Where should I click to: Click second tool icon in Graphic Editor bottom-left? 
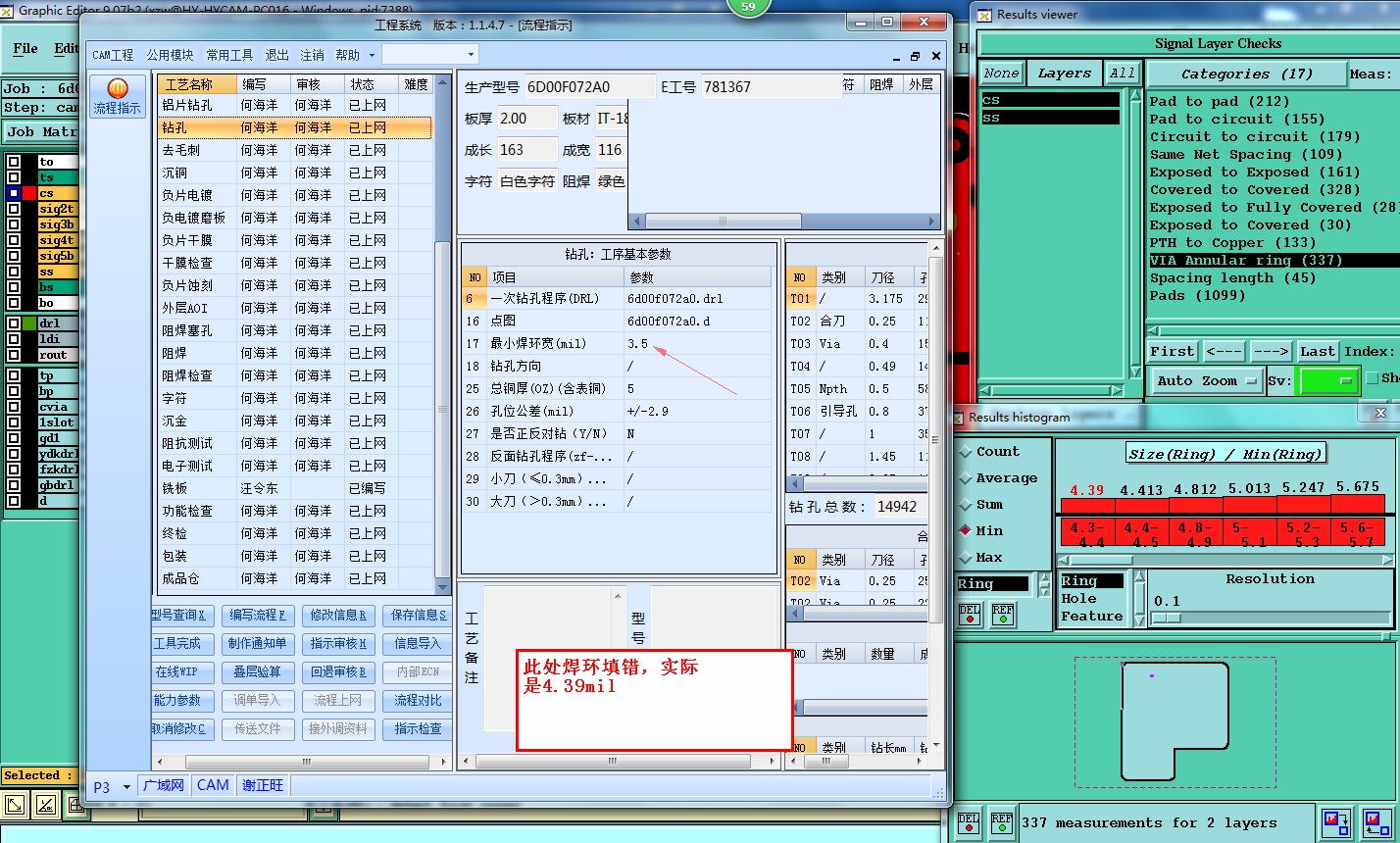(x=45, y=805)
